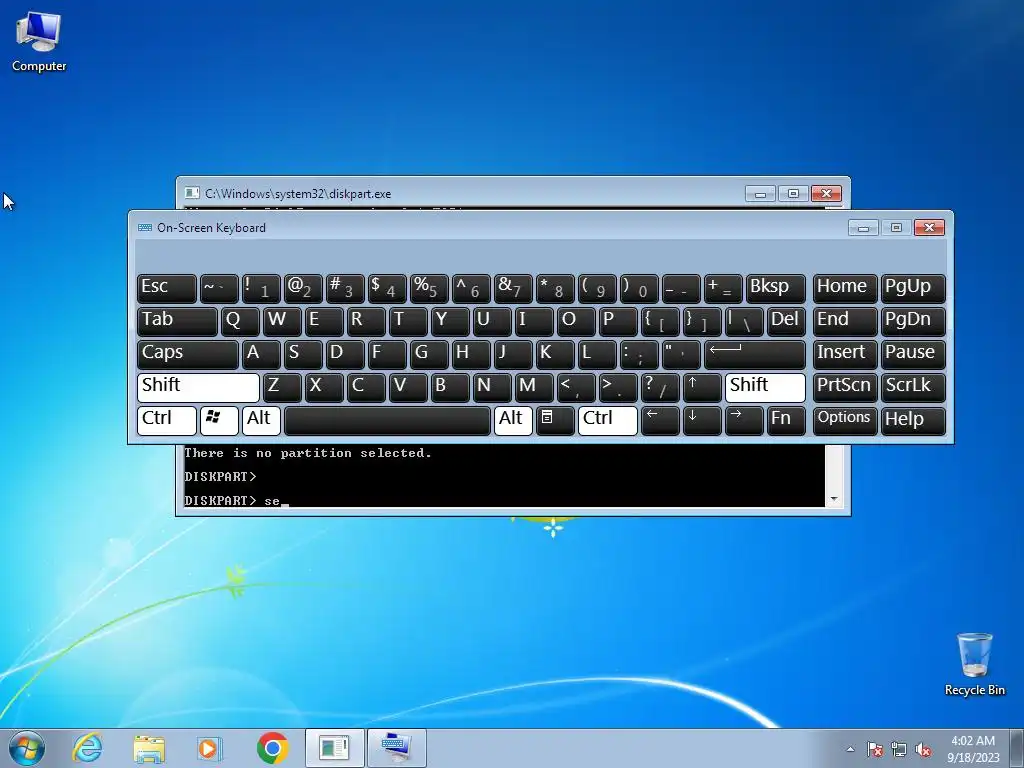
Task: Open keyboard Options
Action: (844, 420)
